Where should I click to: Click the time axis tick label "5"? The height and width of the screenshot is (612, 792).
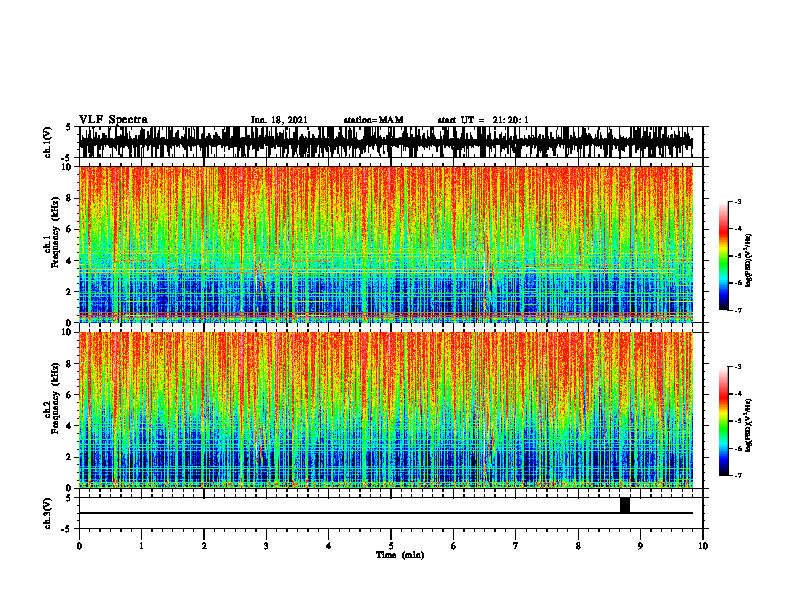[391, 546]
